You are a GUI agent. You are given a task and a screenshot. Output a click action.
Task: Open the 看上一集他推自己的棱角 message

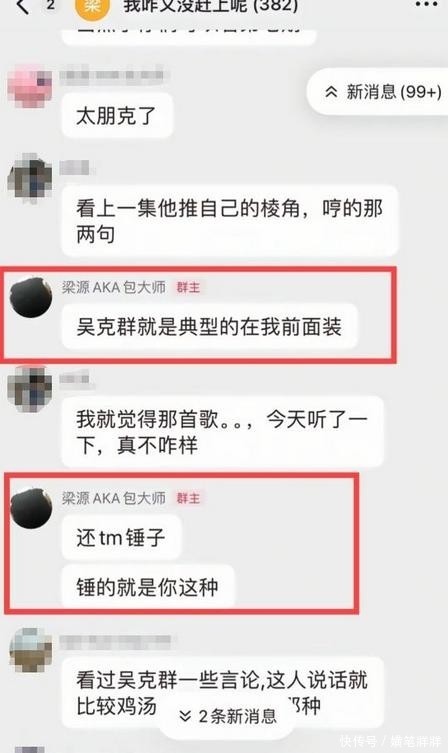230,221
